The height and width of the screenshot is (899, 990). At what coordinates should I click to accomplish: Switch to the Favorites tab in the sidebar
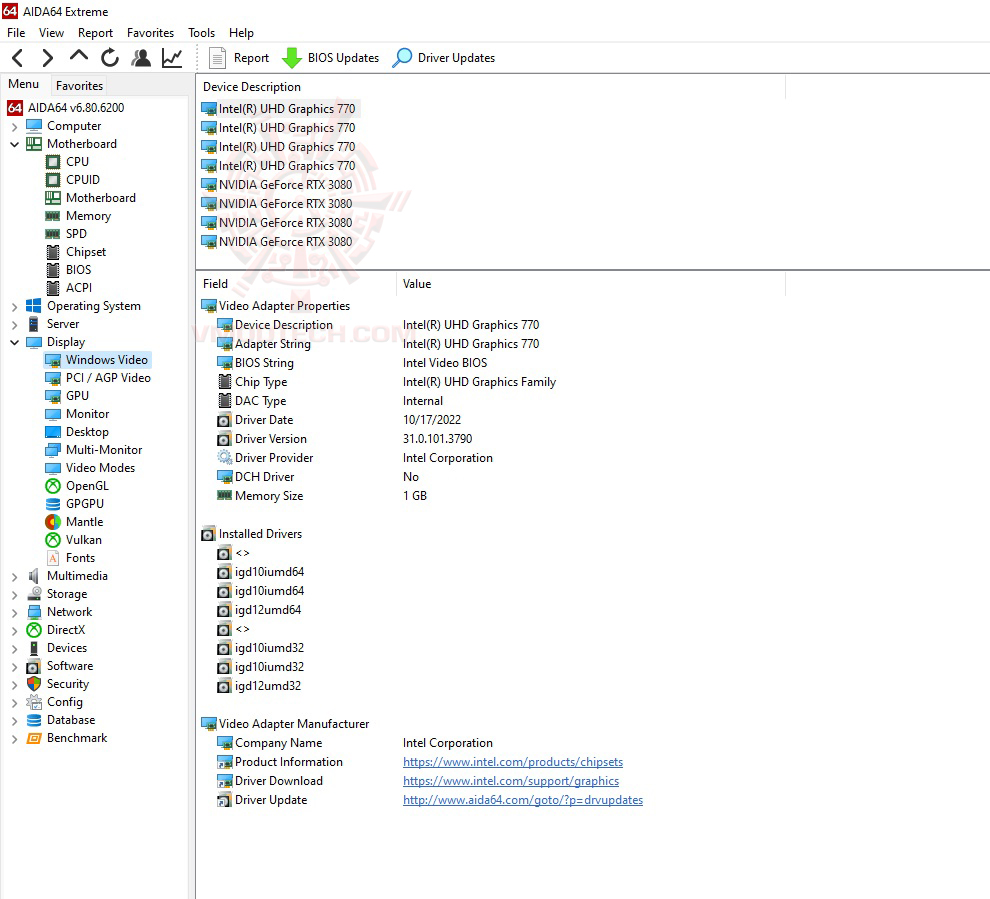[79, 85]
